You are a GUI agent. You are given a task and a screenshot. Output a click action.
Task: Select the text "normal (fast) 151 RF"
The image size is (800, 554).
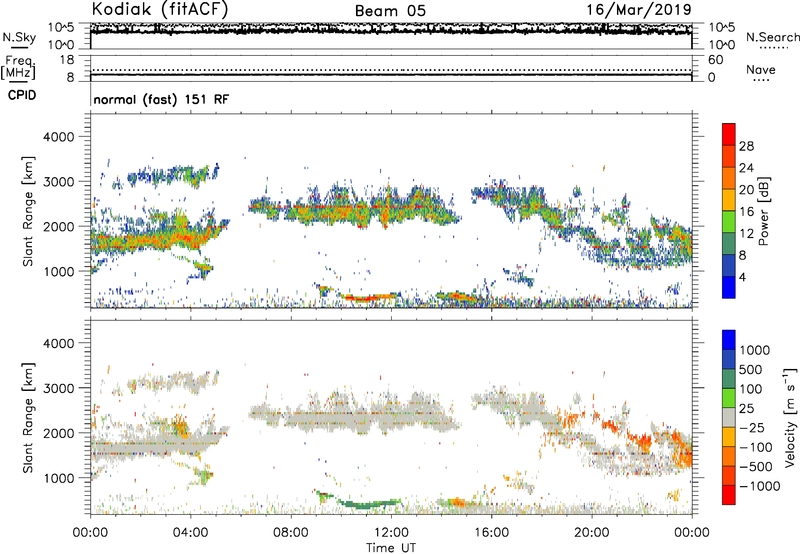[x=161, y=99]
